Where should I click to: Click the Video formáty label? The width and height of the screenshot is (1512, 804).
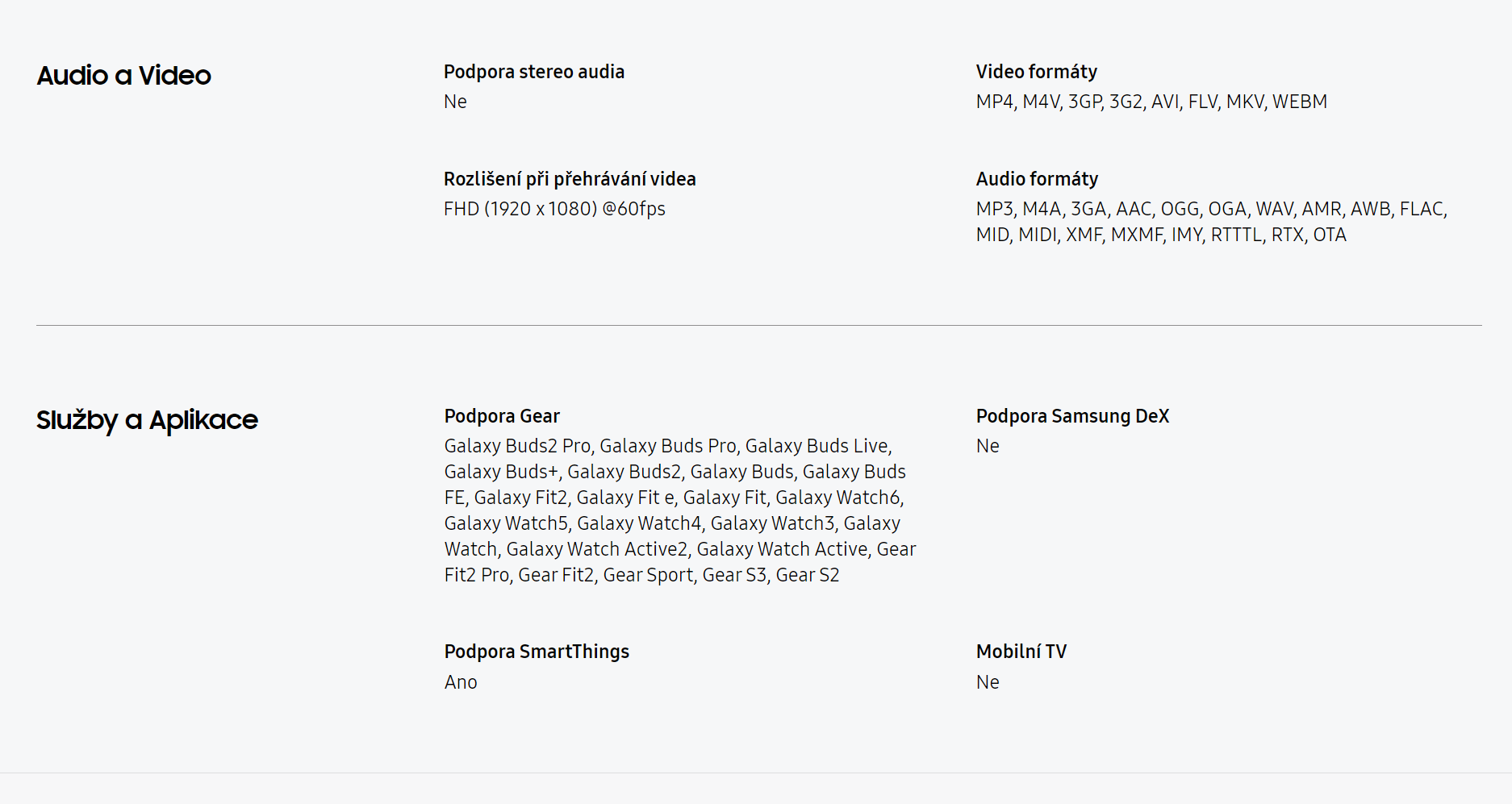pyautogui.click(x=1037, y=72)
